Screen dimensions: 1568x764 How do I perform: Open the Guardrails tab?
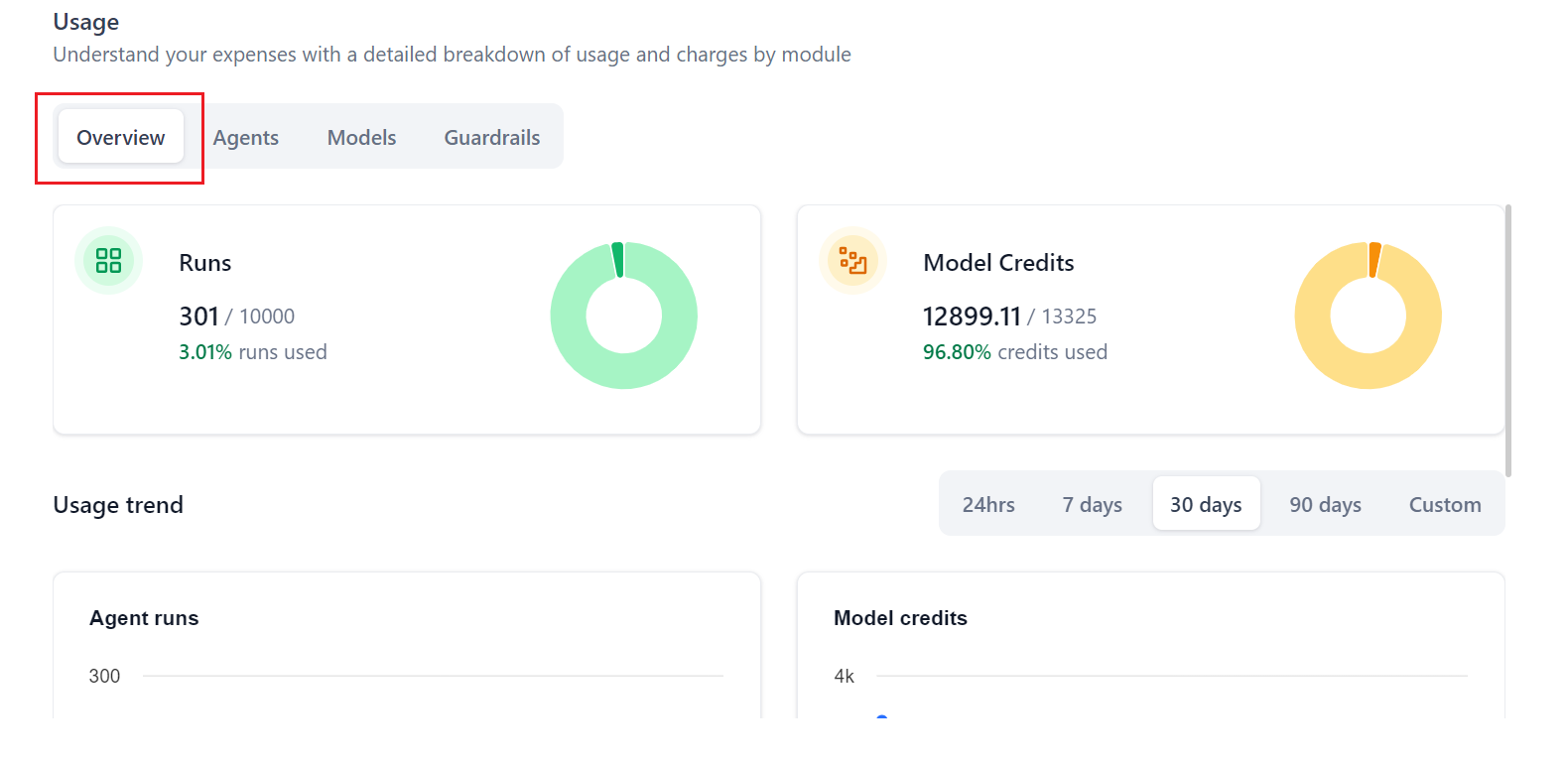click(492, 137)
